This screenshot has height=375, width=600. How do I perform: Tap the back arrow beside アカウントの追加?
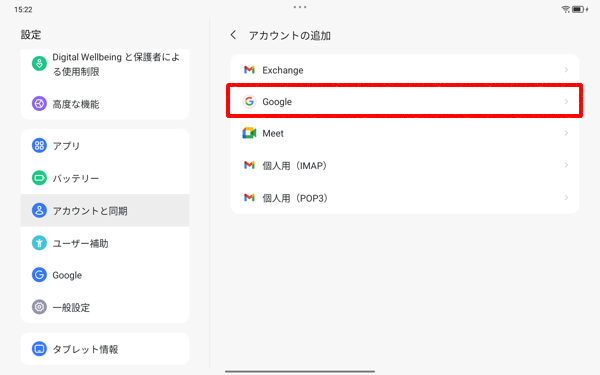tap(233, 35)
